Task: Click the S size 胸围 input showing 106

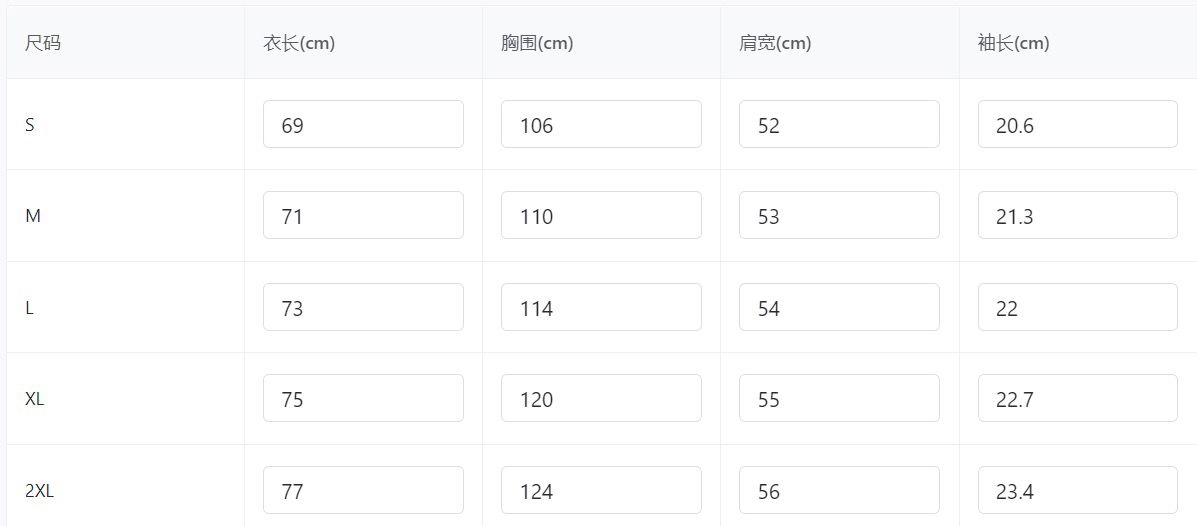Action: 601,125
